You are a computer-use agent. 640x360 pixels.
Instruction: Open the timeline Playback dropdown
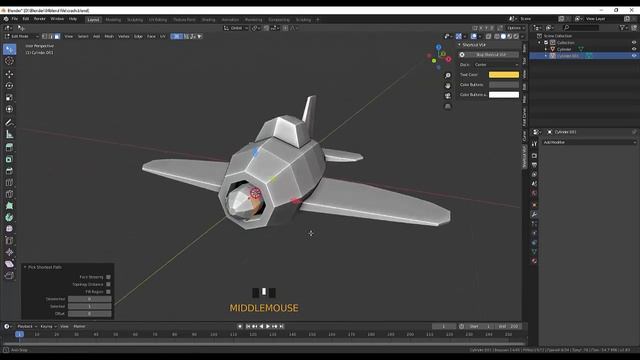pos(27,326)
